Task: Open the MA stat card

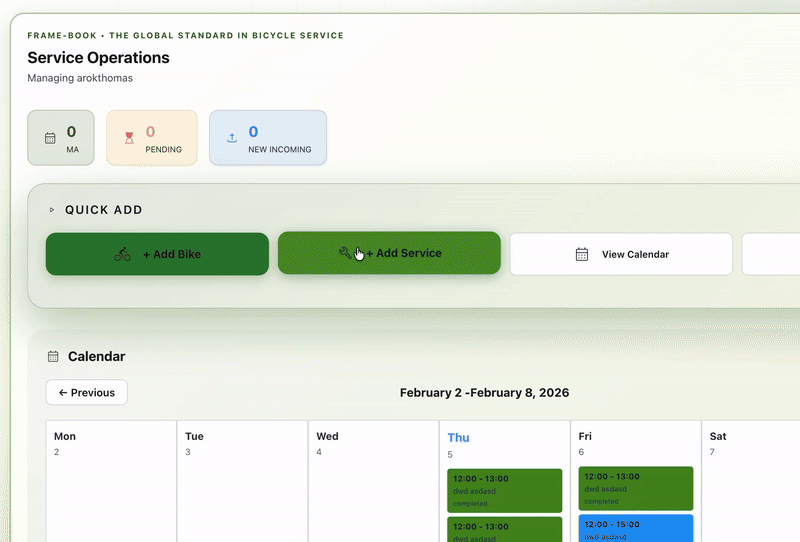Action: [x=61, y=138]
